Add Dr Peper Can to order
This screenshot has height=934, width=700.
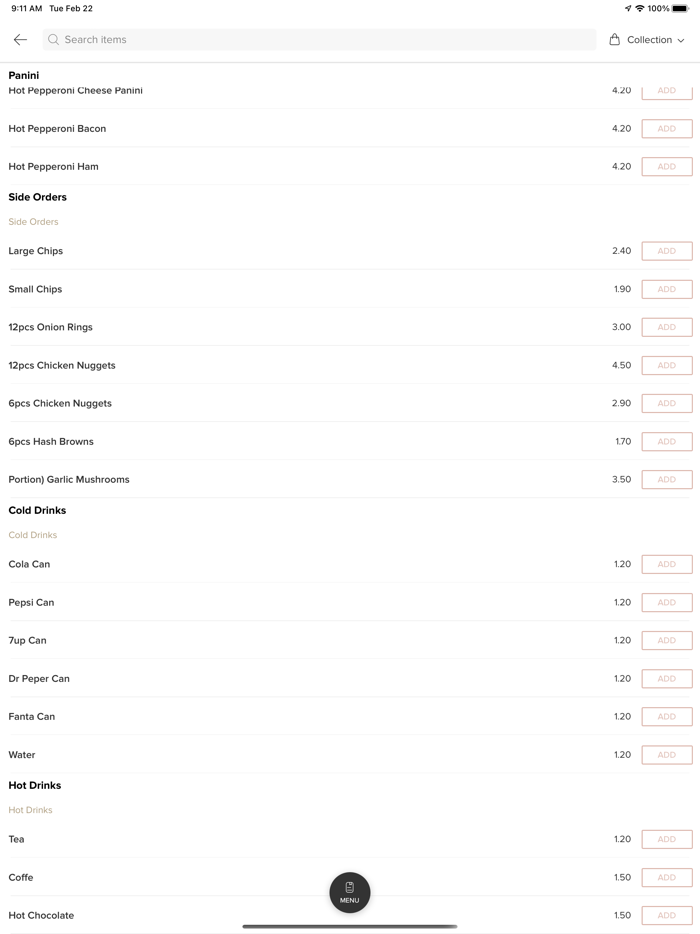point(667,679)
